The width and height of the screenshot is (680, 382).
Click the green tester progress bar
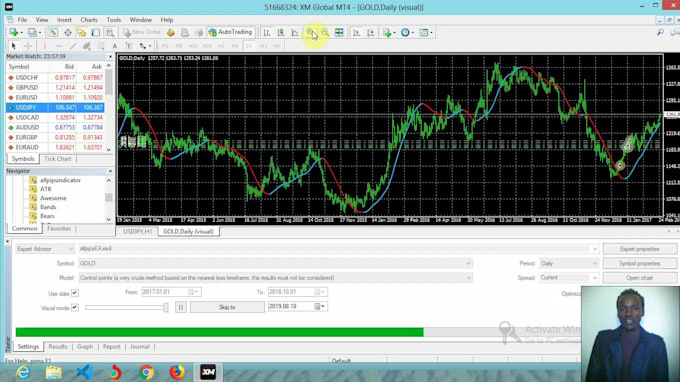coord(219,332)
